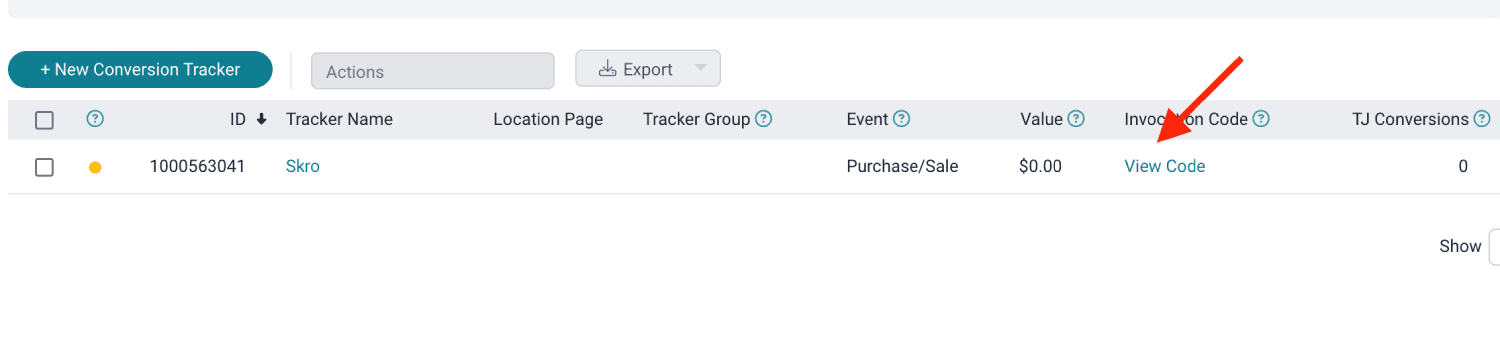Click help icon beside TJ Conversions
Viewport: 1500px width, 361px height.
coord(1481,119)
